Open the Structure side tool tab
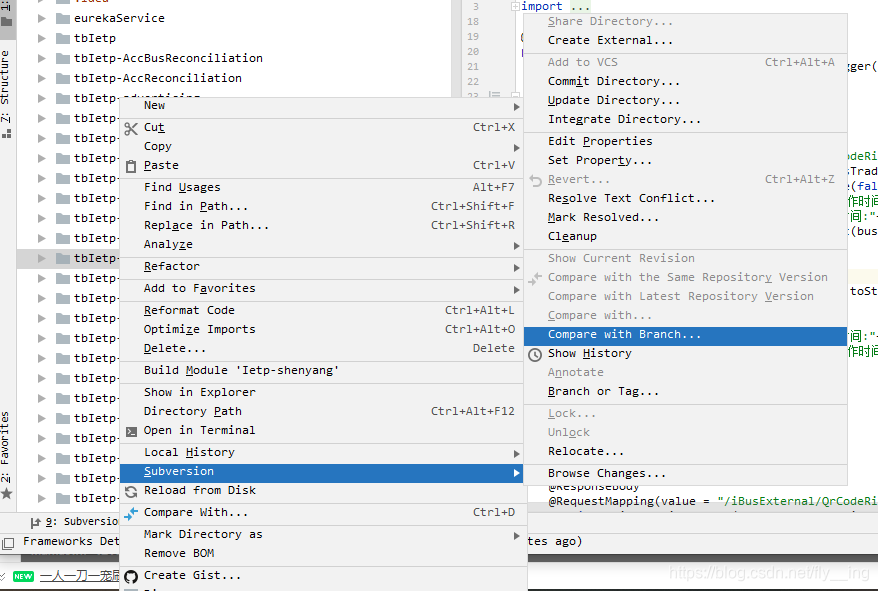Screen dimensions: 878x591 tap(6, 92)
